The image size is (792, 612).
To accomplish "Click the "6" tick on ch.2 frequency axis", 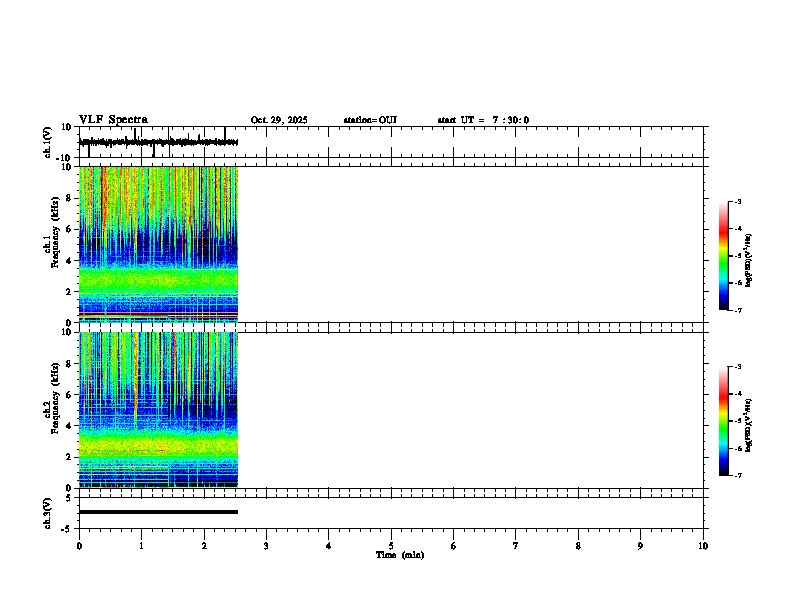I will (69, 395).
